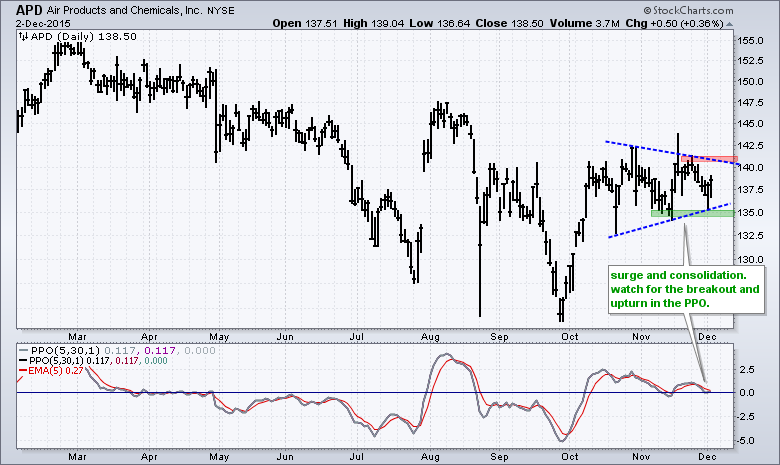Click the Close 138.50 value
The image size is (780, 465).
point(509,23)
